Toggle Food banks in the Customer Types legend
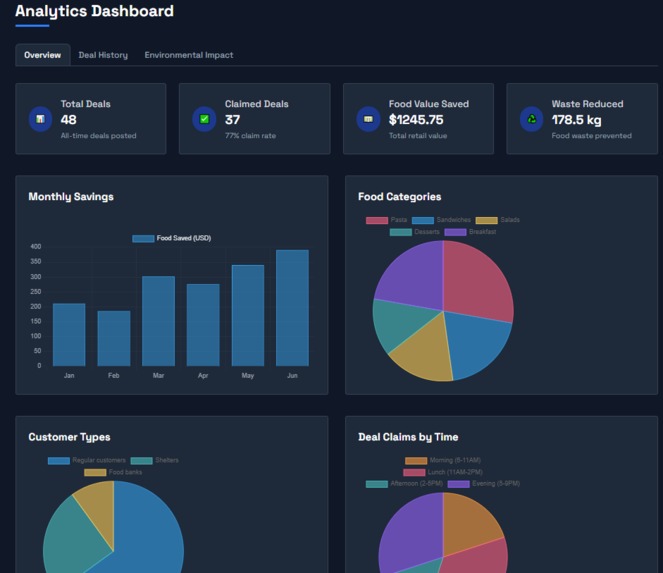 (113, 472)
